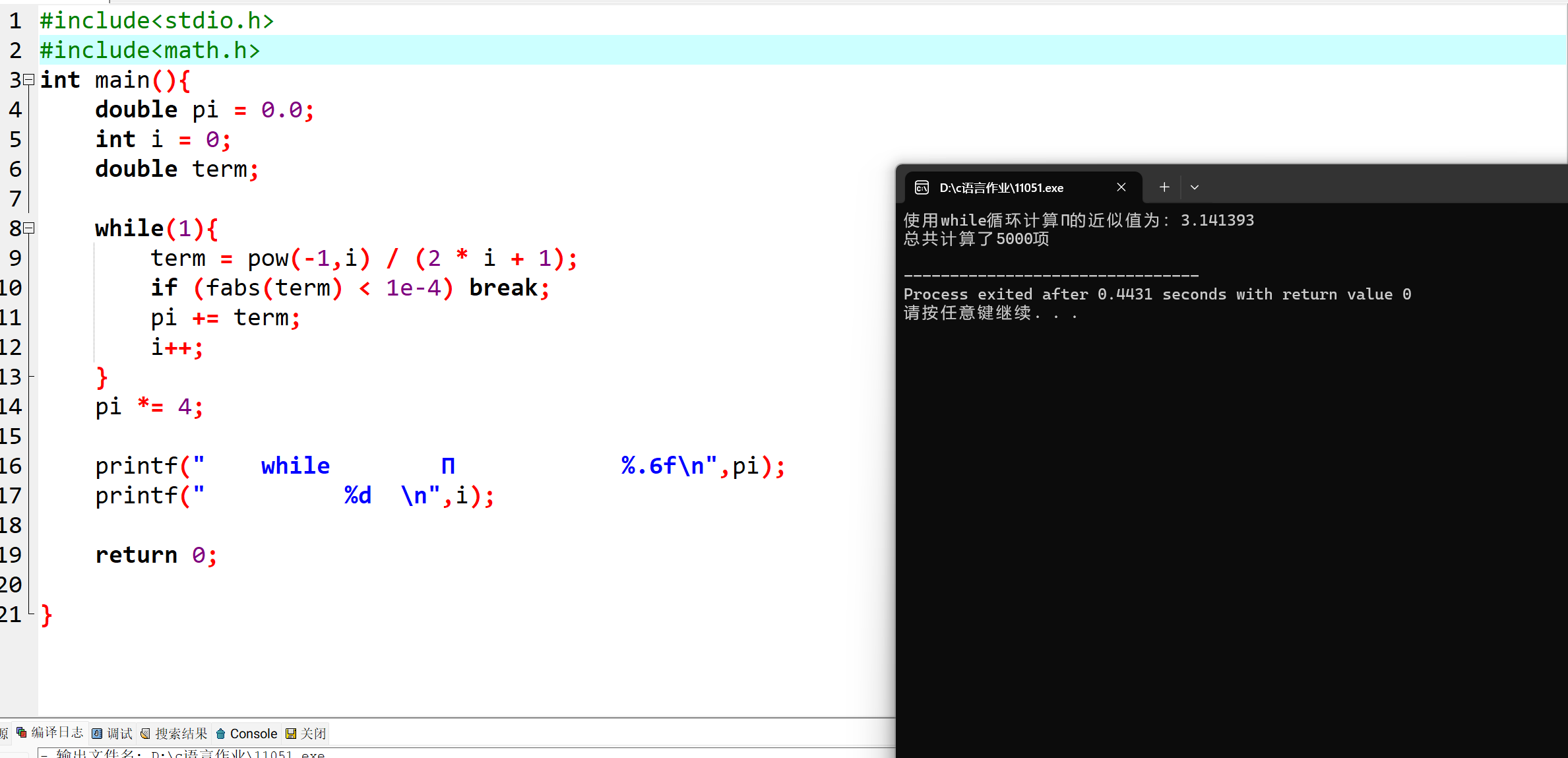Viewport: 1568px width, 758px height.
Task: Select the D:\c语言作业\11051.exe terminal tab
Action: (x=1001, y=188)
